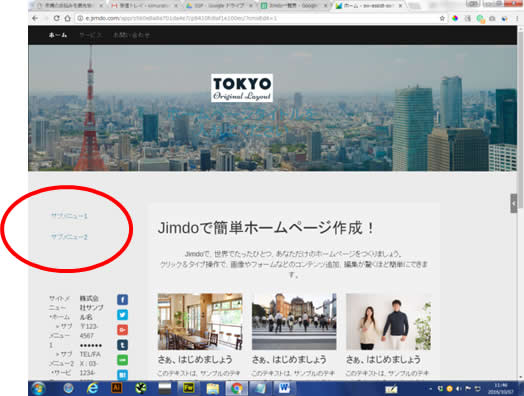Open サブメニュー1 in the sidebar

point(69,216)
